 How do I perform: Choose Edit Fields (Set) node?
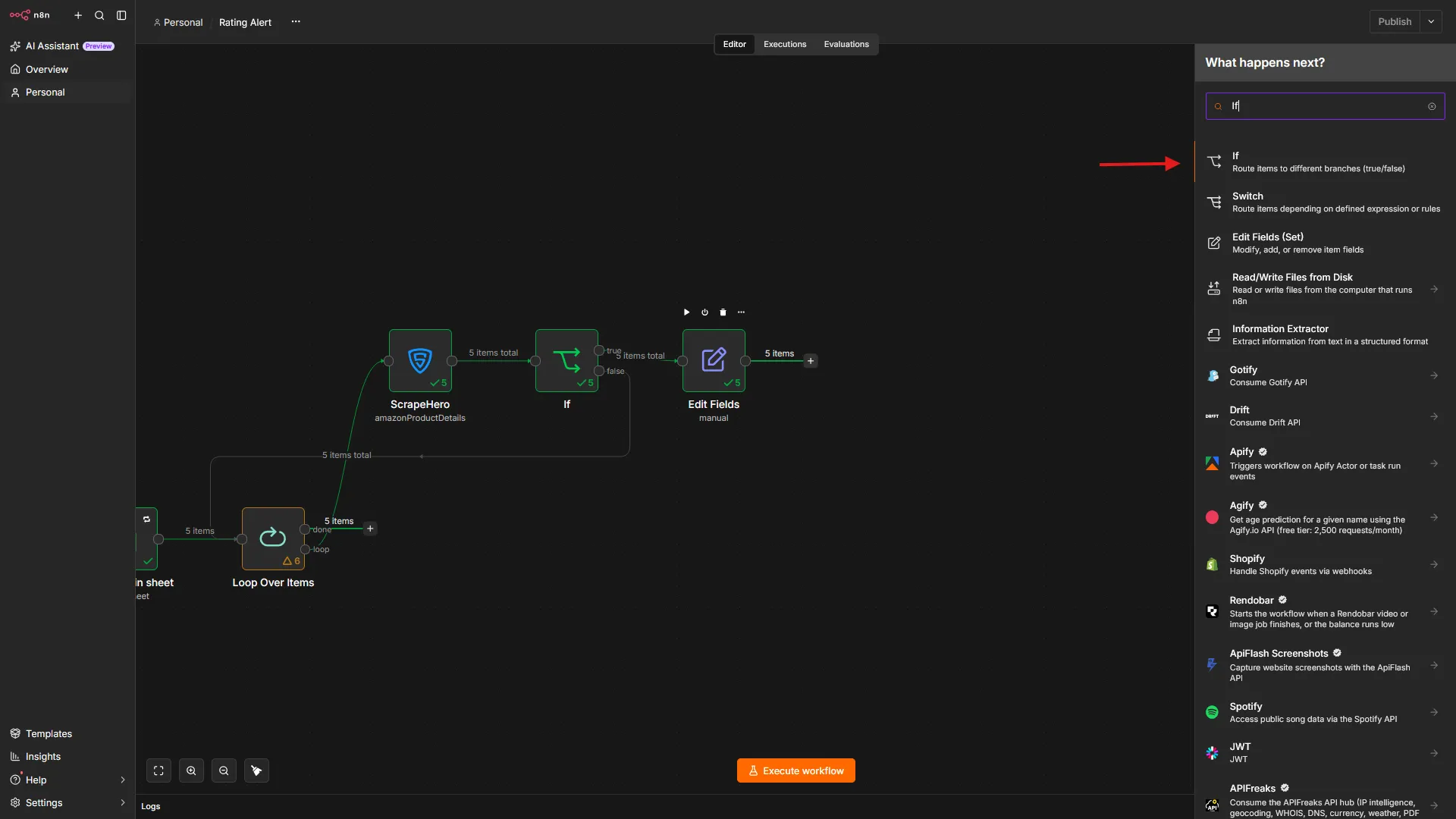[1325, 243]
